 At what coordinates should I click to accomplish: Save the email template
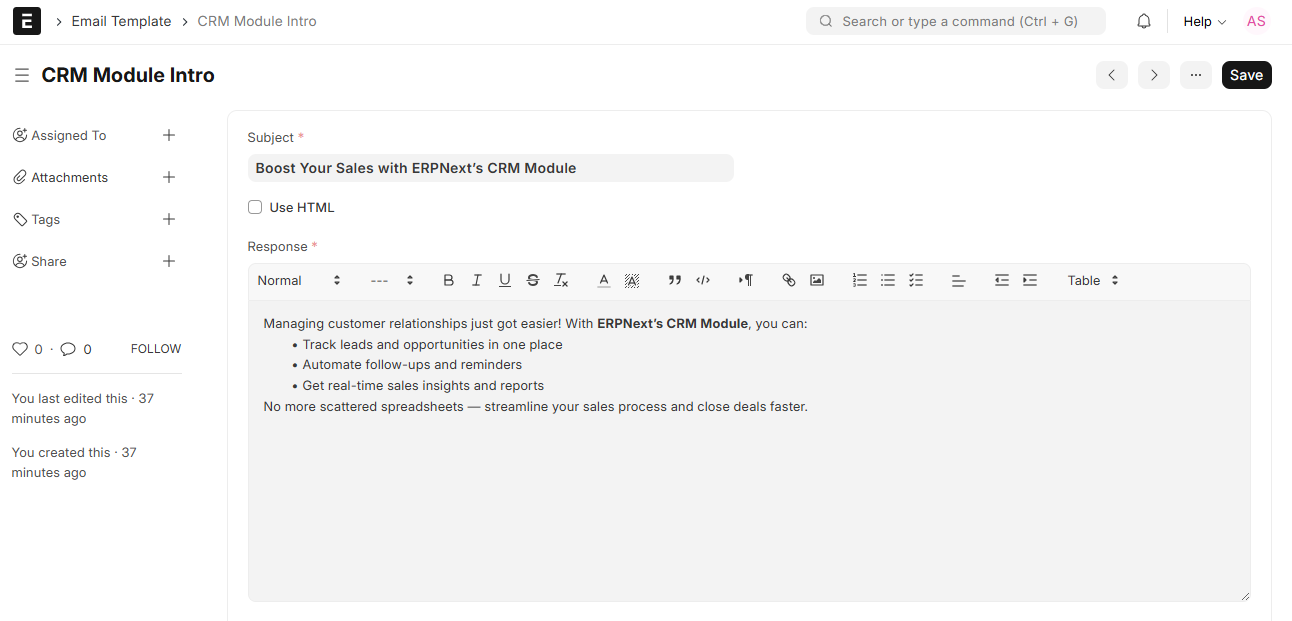click(1246, 75)
